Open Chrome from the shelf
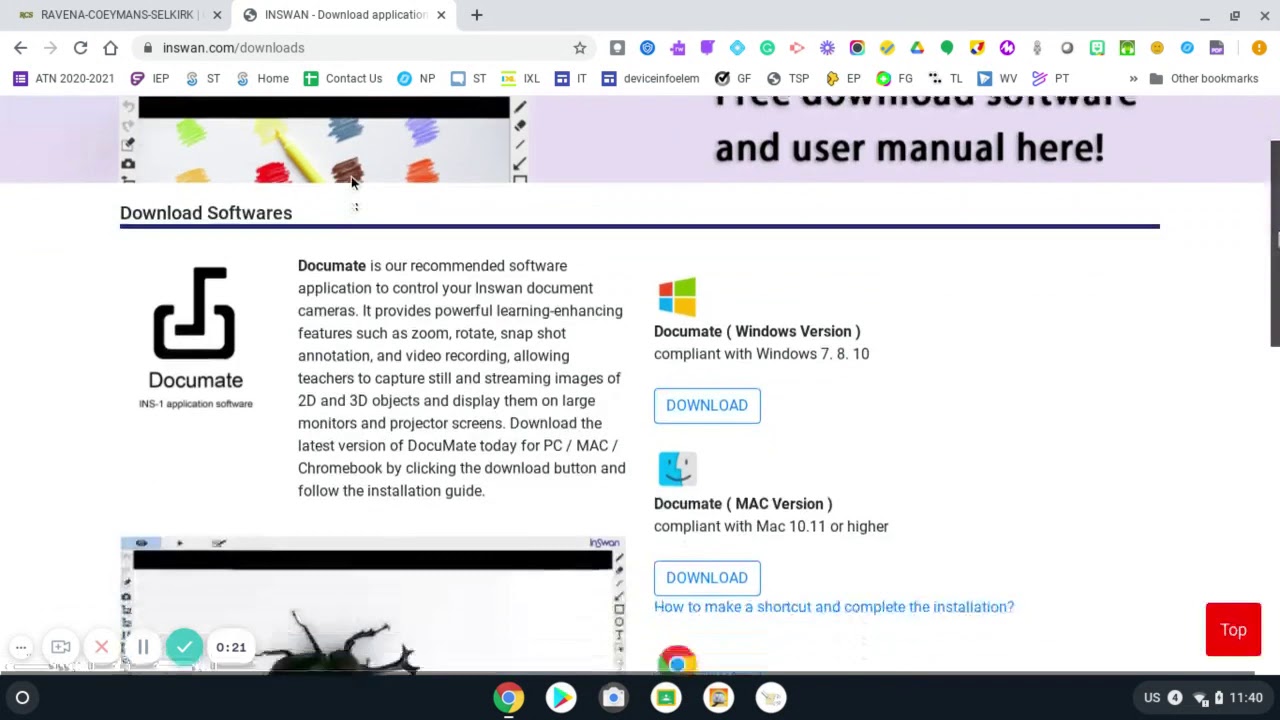The image size is (1280, 720). click(508, 698)
